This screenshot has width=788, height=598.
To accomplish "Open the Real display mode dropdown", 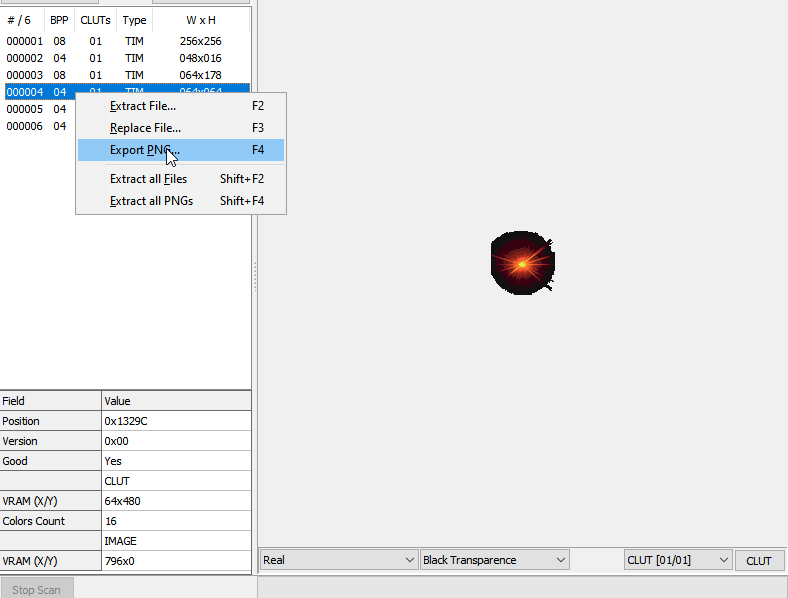I will (x=338, y=560).
